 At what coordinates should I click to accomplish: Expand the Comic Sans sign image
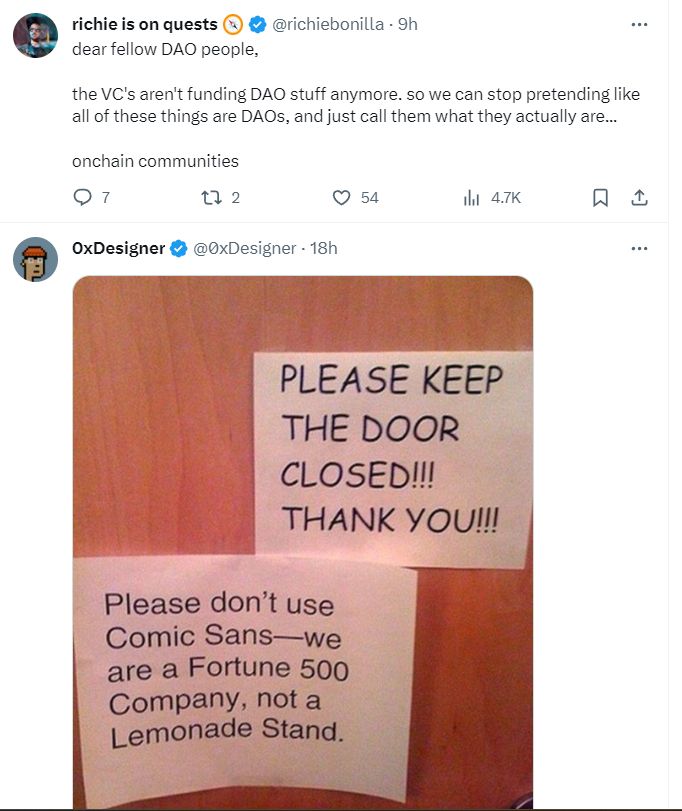point(302,540)
